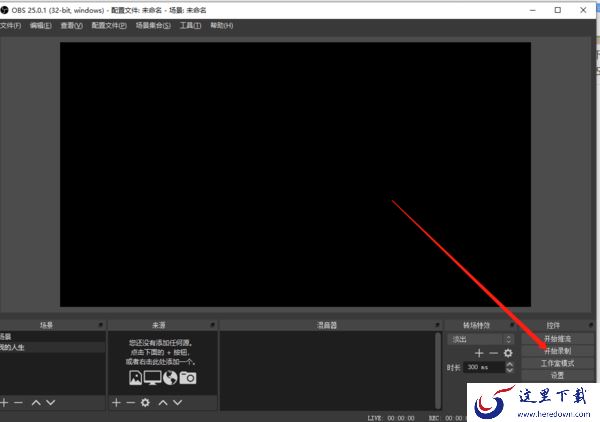The height and width of the screenshot is (422, 600).
Task: Open the 场景集合(S) menu
Action: [x=153, y=26]
